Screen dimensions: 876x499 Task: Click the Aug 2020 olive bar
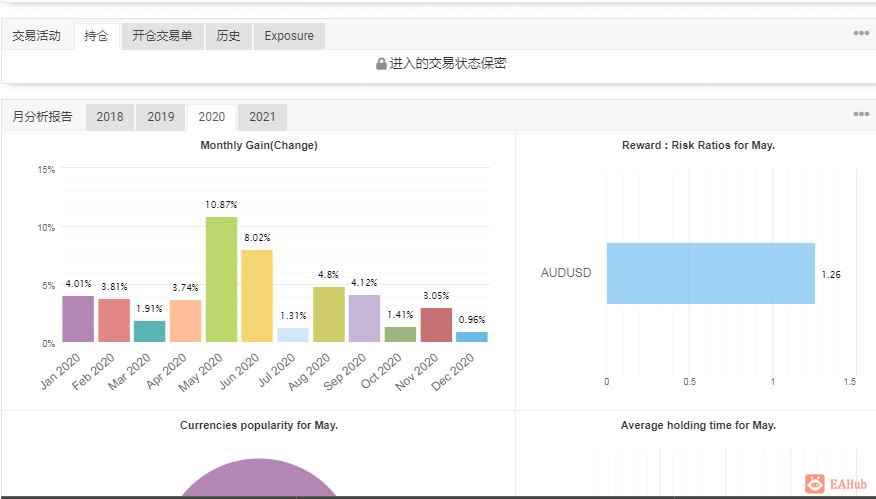[328, 314]
